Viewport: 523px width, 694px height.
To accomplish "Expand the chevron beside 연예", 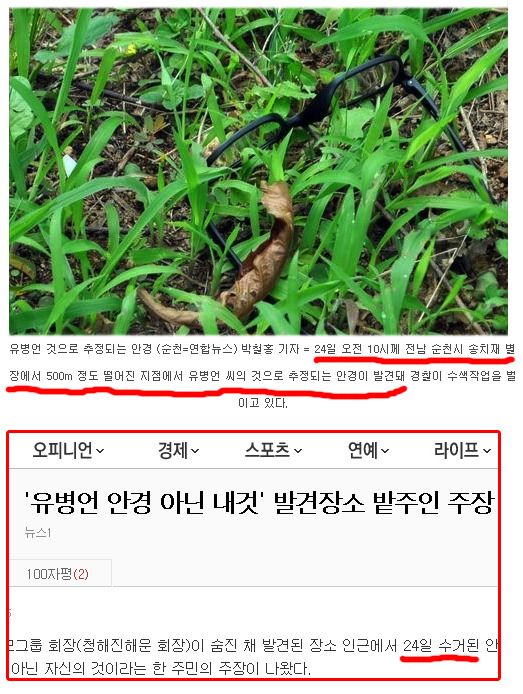I will (x=385, y=451).
